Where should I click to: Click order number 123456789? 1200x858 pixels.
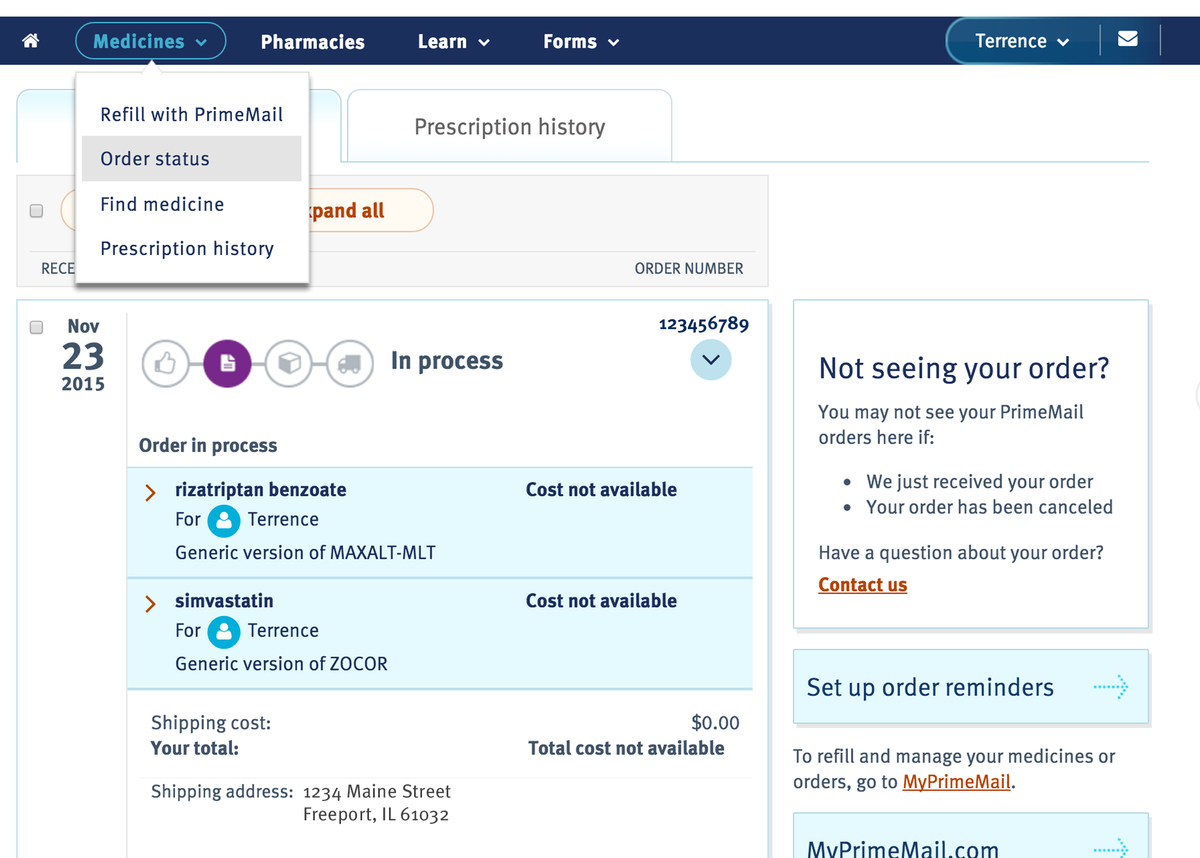click(x=704, y=324)
